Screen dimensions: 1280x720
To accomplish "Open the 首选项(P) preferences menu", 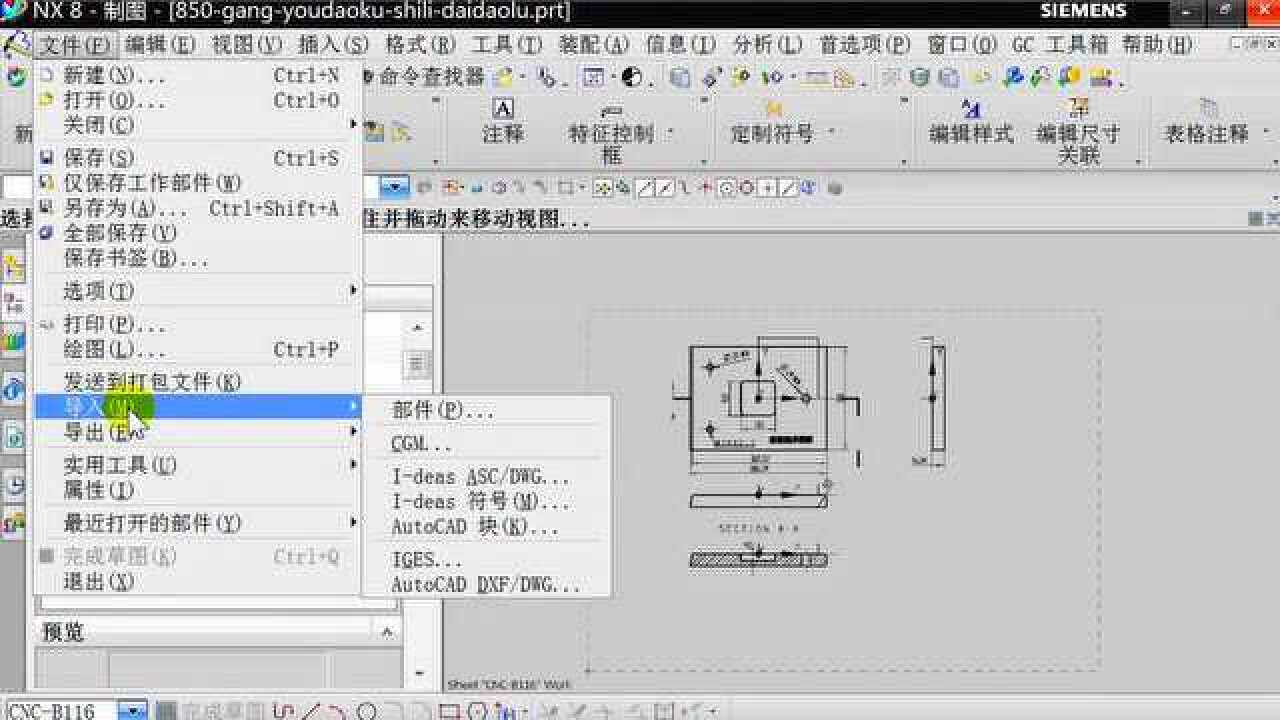I will 865,45.
